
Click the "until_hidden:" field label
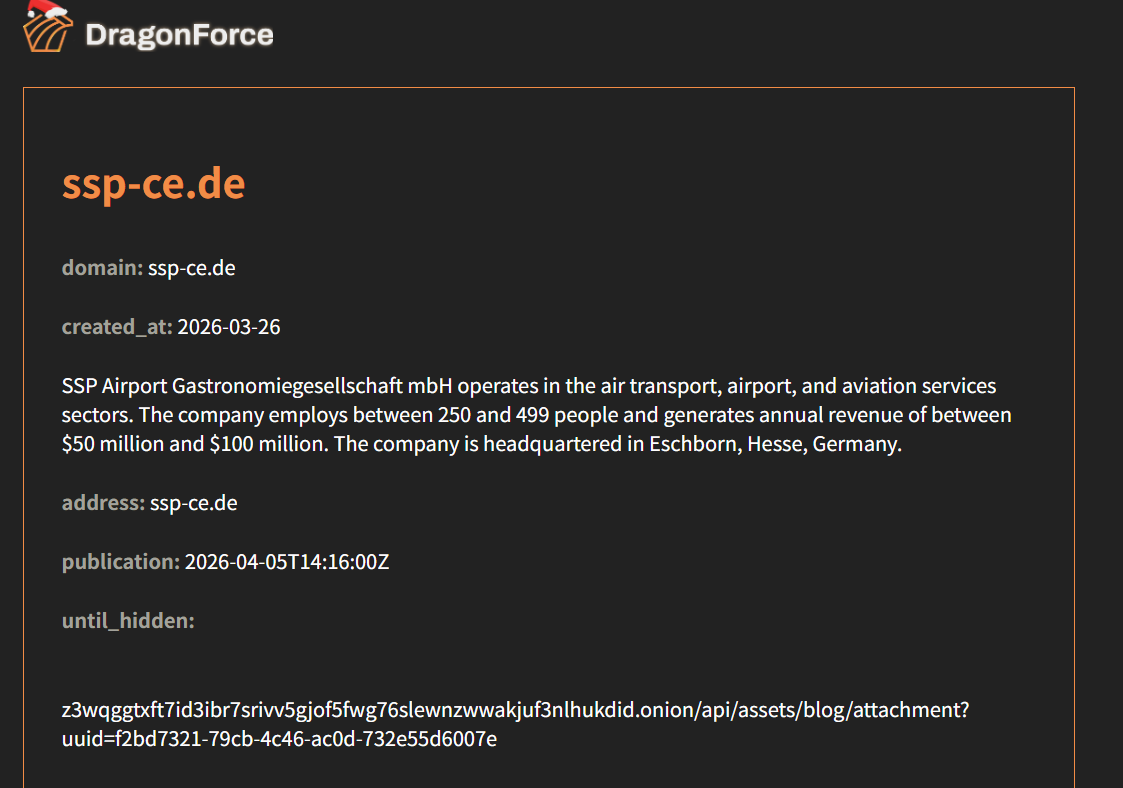coord(128,621)
